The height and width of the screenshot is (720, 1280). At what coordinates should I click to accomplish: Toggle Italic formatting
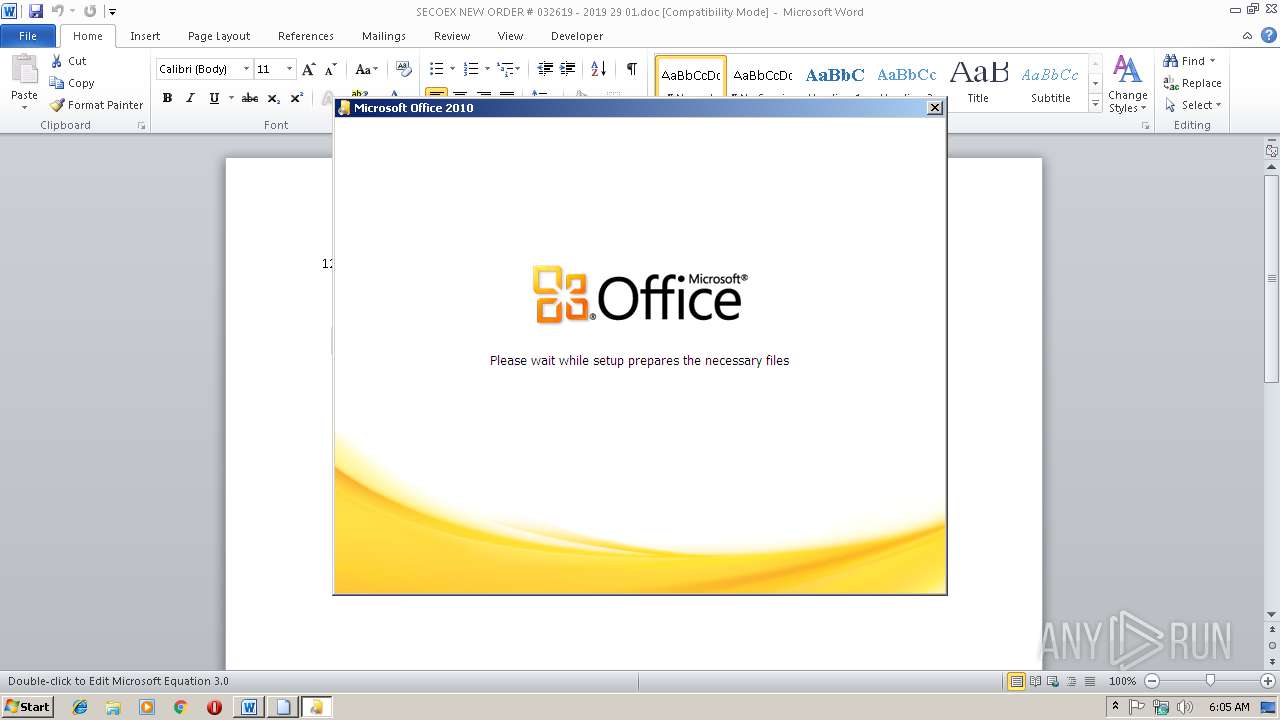(x=190, y=98)
